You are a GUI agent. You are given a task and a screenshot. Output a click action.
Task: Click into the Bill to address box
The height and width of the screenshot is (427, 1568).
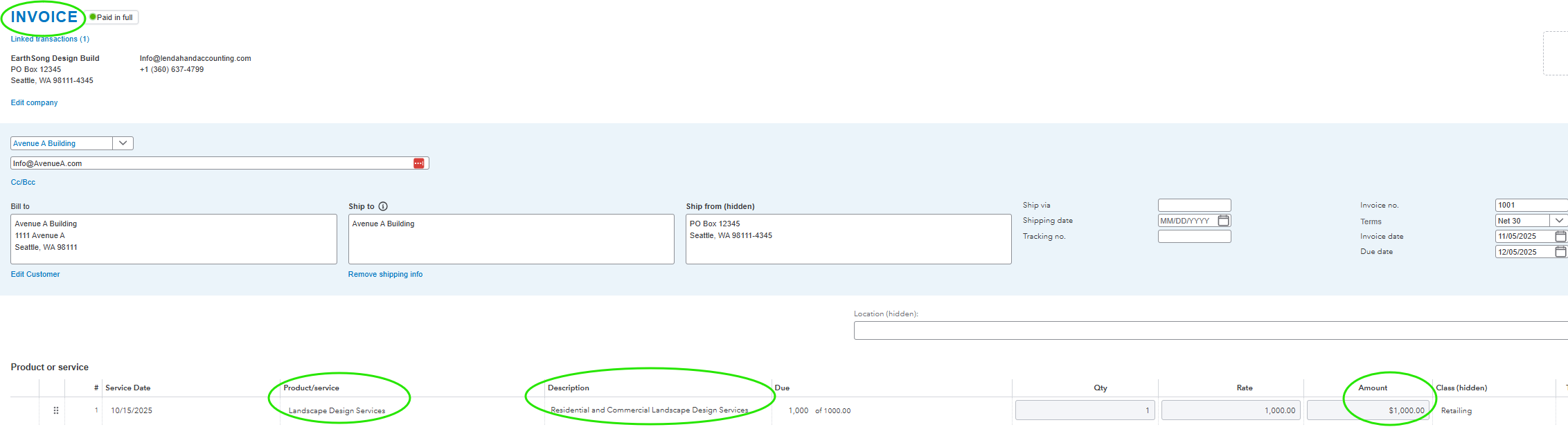point(174,239)
